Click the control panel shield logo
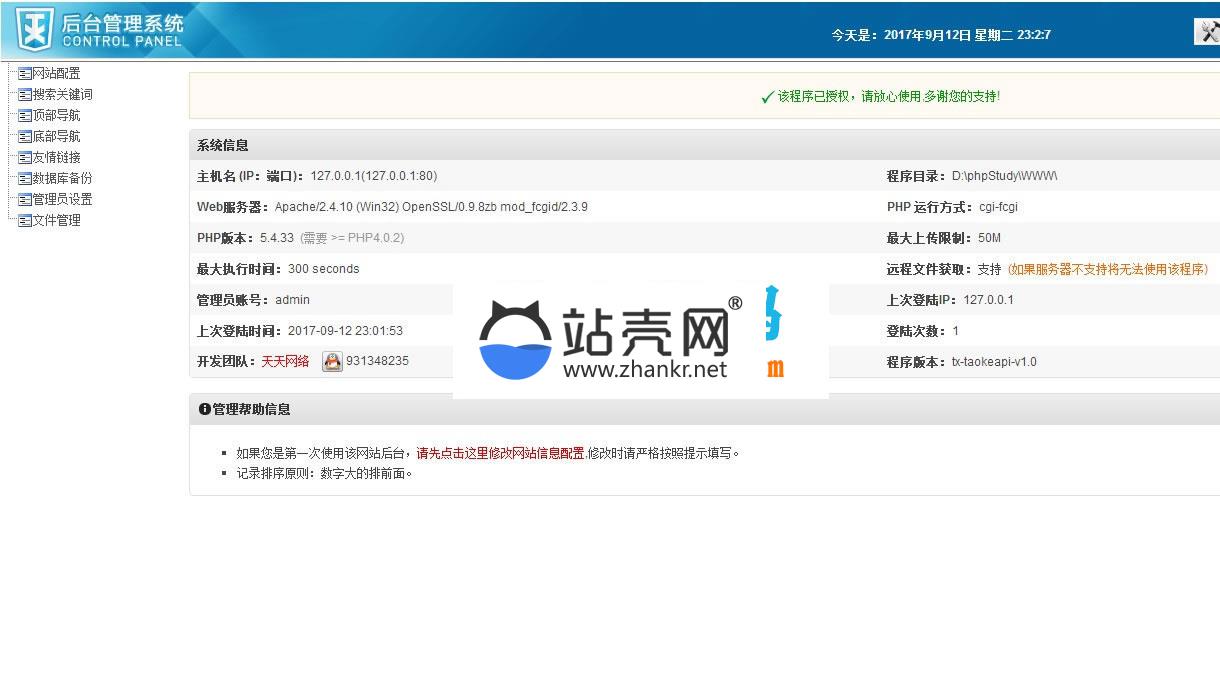This screenshot has height=681, width=1220. [35, 29]
